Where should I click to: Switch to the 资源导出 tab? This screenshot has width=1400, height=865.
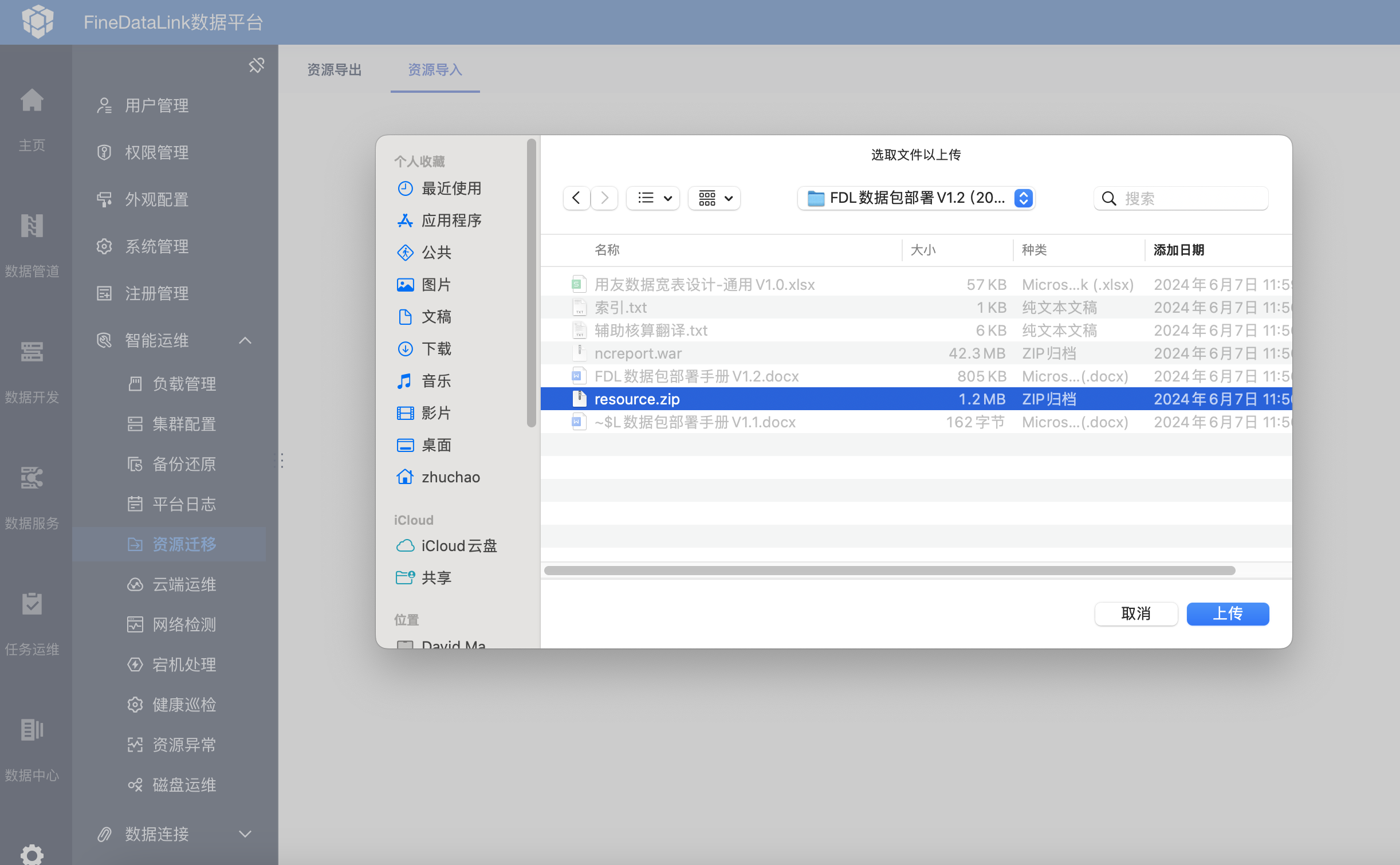click(335, 70)
